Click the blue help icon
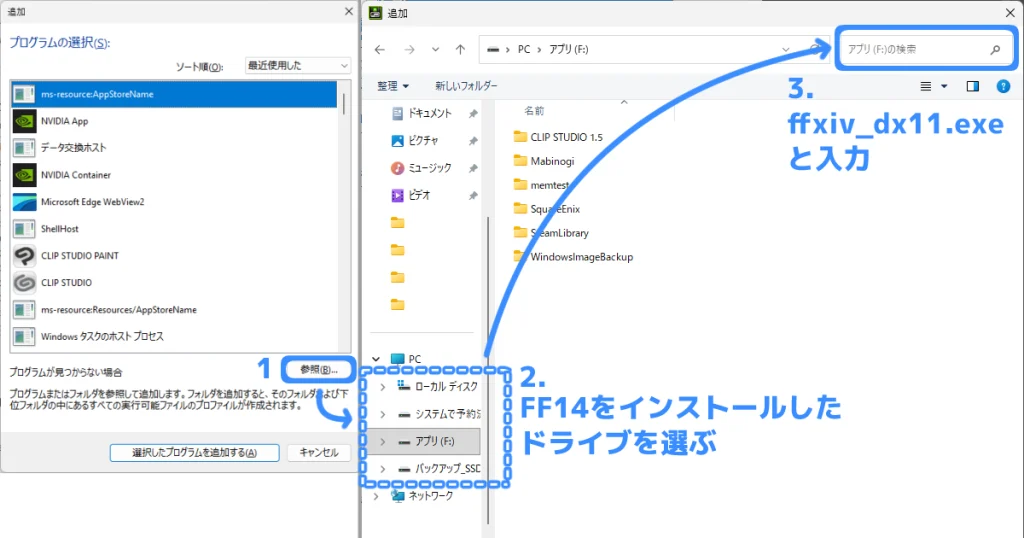Viewport: 1024px width, 538px height. [x=1003, y=86]
